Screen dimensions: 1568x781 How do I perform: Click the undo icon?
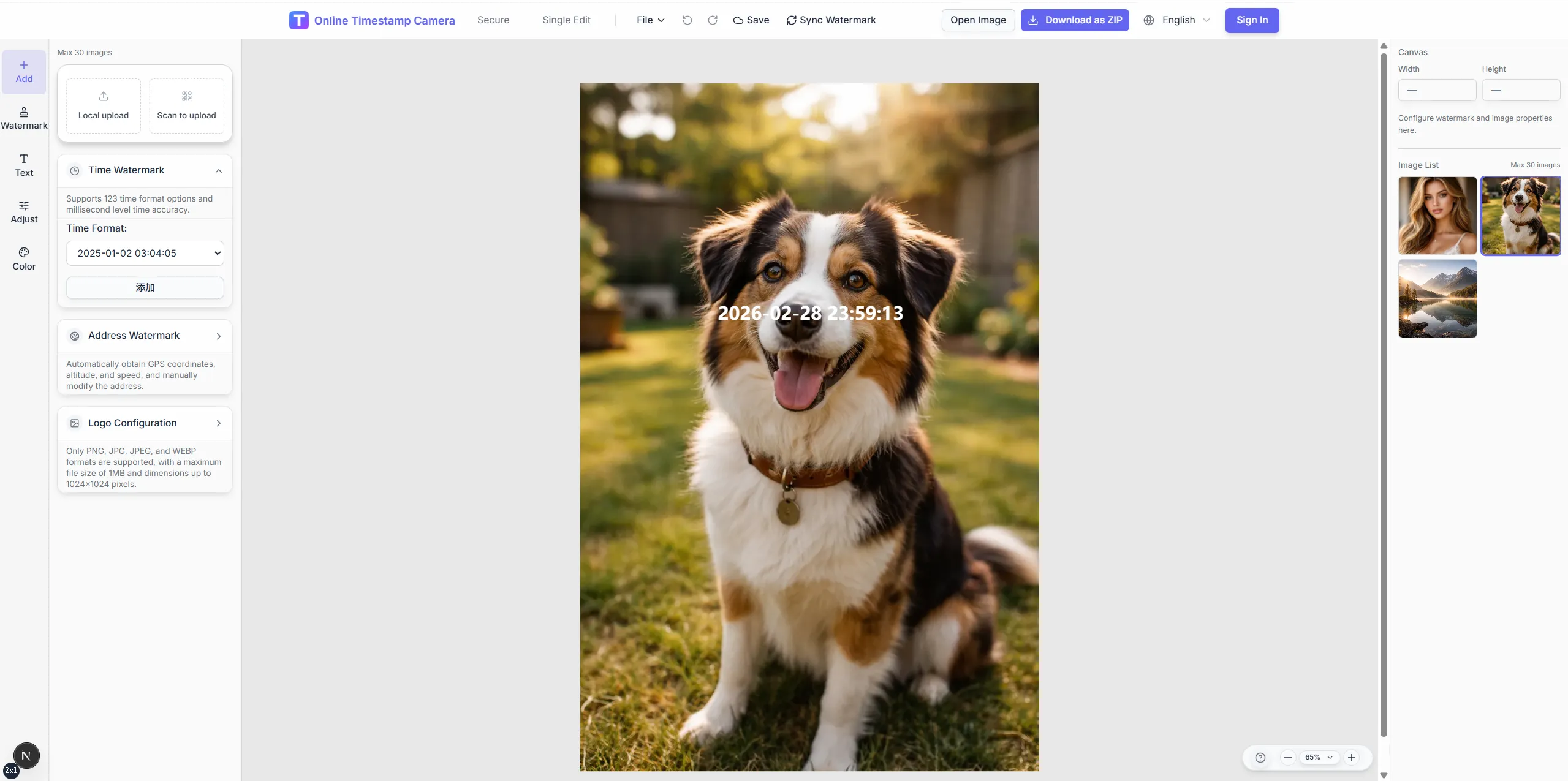coord(687,20)
